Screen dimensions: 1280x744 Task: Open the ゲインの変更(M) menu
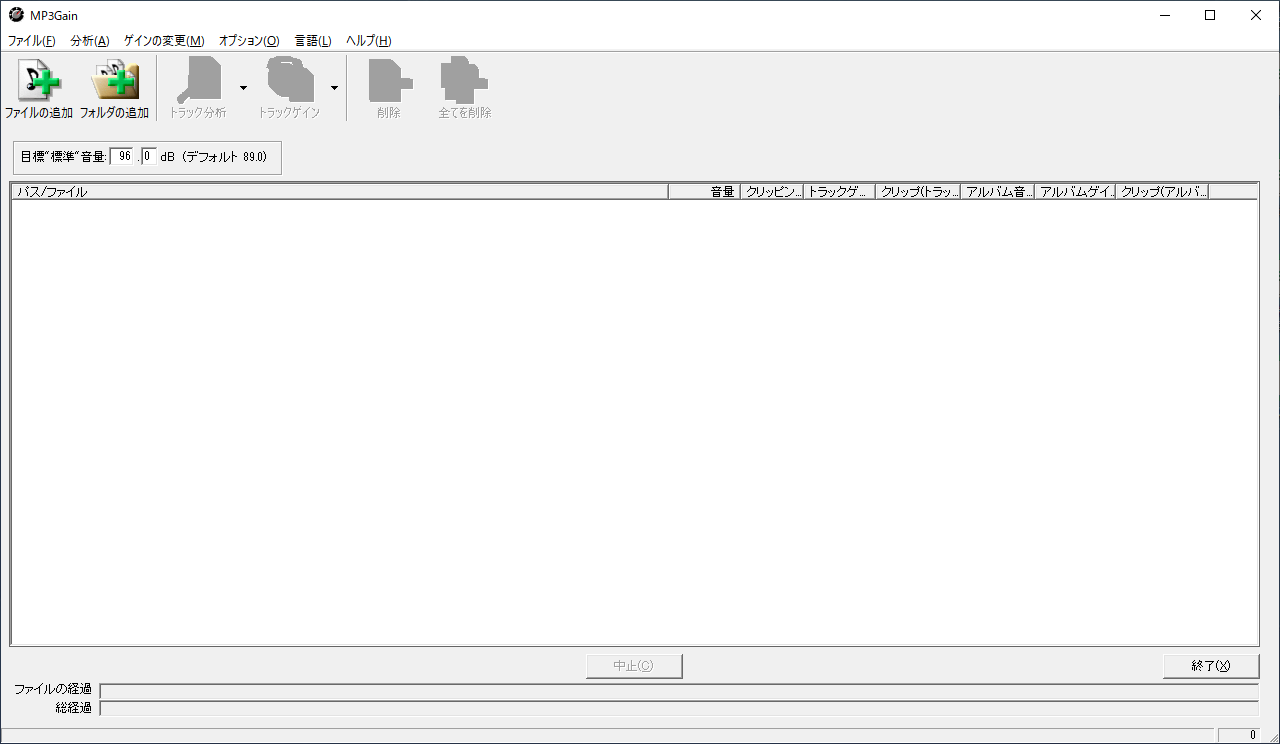(164, 41)
